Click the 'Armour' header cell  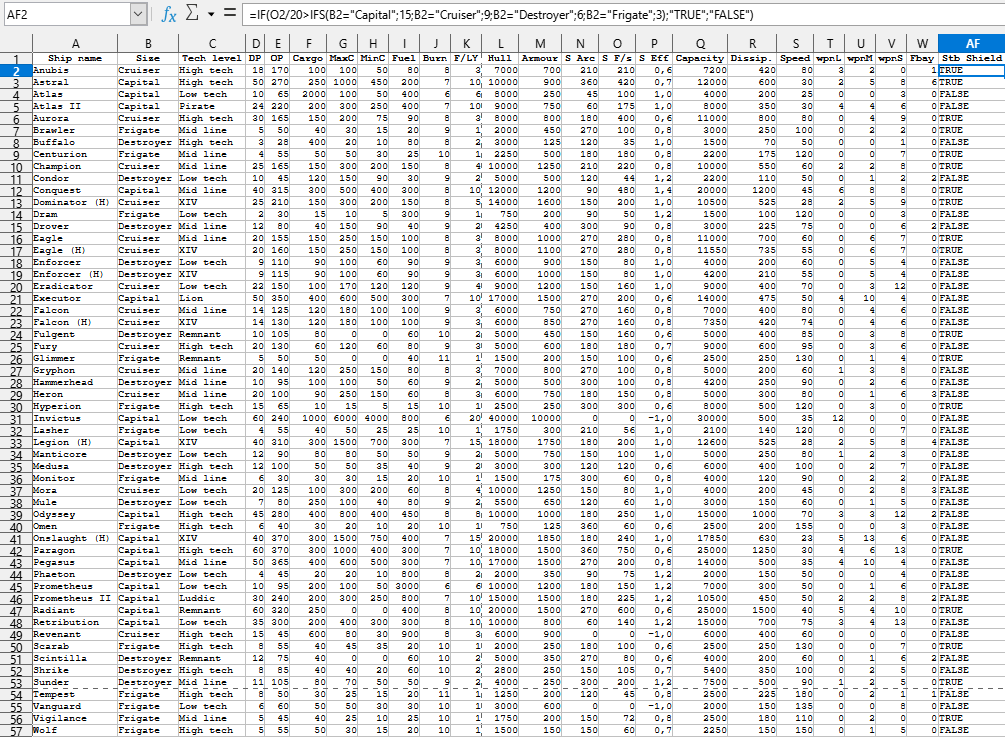click(540, 58)
